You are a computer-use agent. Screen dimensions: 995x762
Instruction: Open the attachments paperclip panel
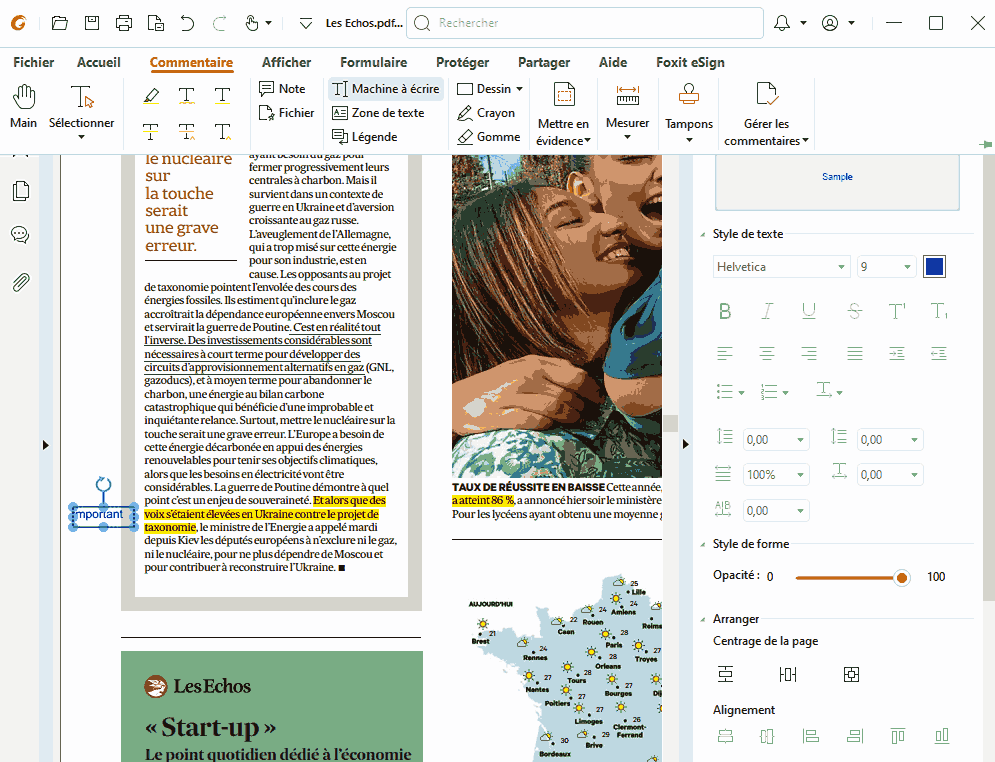point(21,282)
